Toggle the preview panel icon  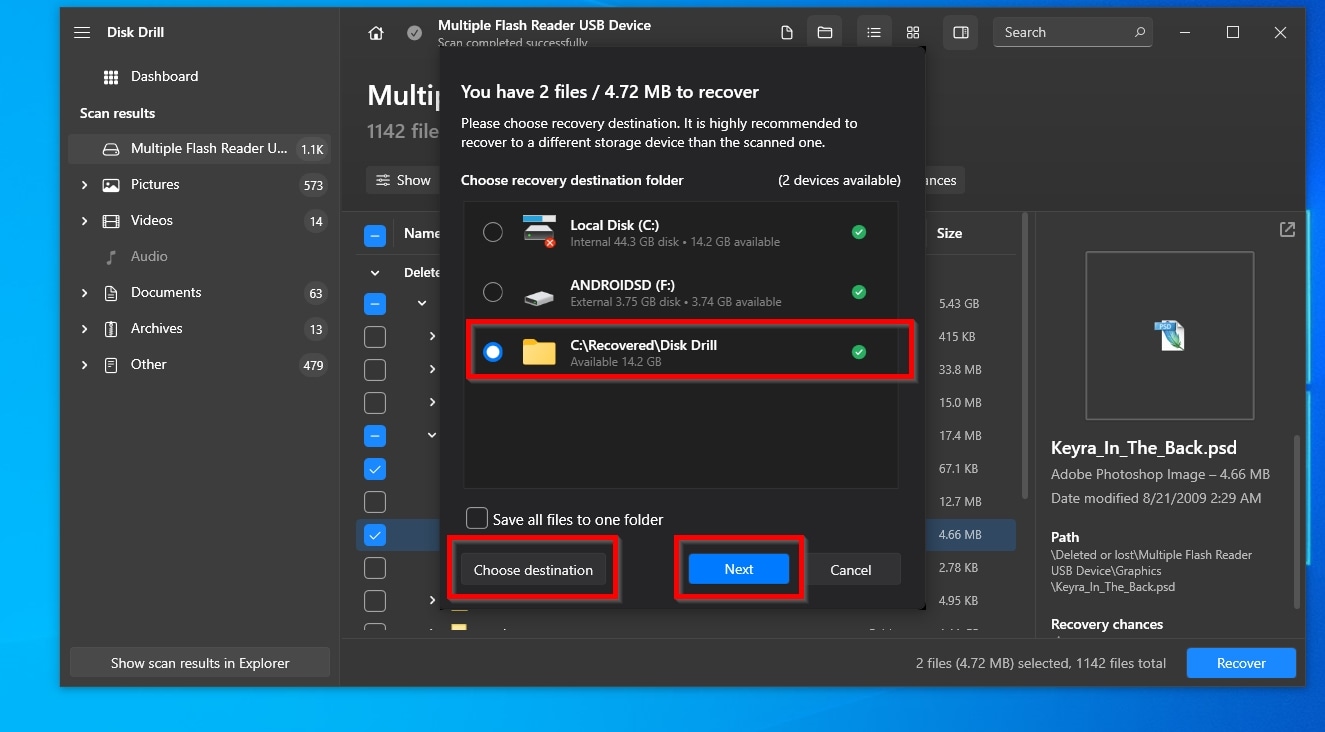(960, 33)
